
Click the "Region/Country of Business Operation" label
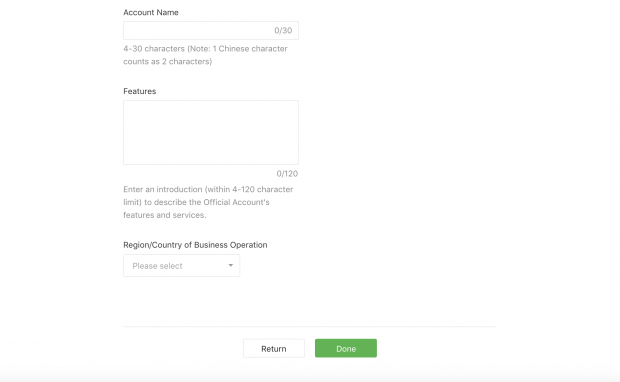195,245
